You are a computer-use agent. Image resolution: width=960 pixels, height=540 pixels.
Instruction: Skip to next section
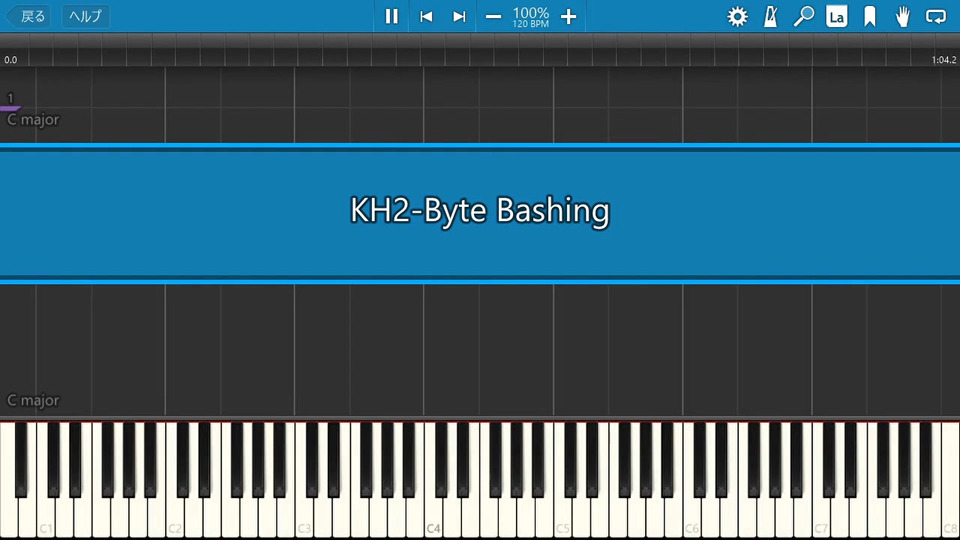coord(459,17)
